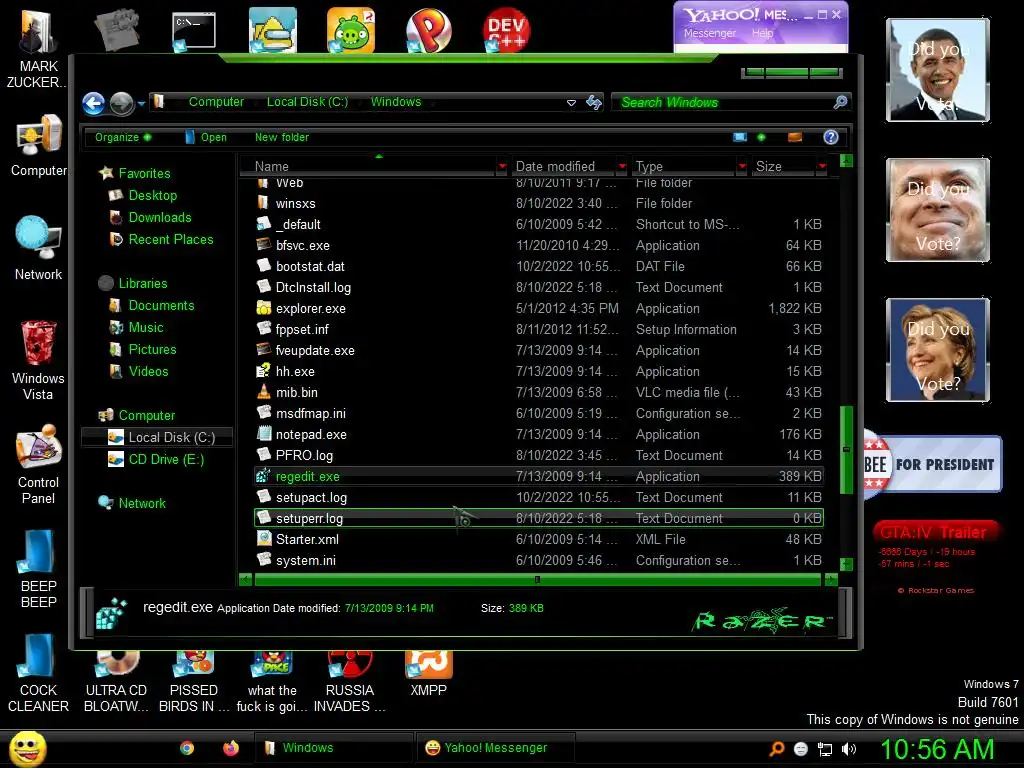
Task: Open the Bad Piggies desktop icon
Action: (x=351, y=30)
